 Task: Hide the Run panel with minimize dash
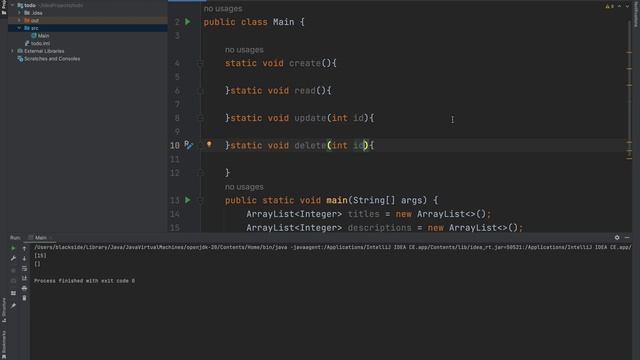click(x=627, y=238)
